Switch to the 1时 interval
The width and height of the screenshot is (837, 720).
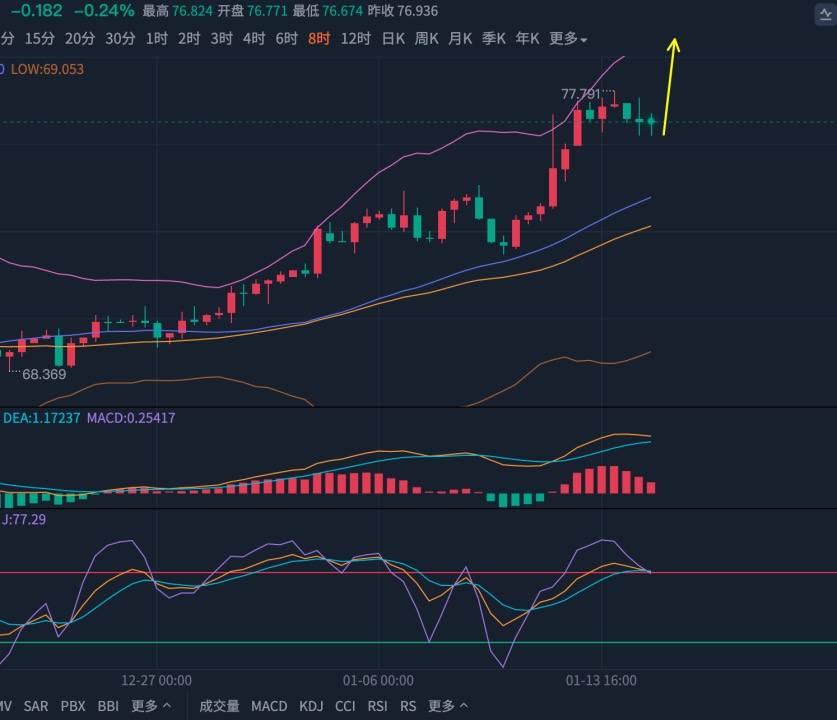157,38
